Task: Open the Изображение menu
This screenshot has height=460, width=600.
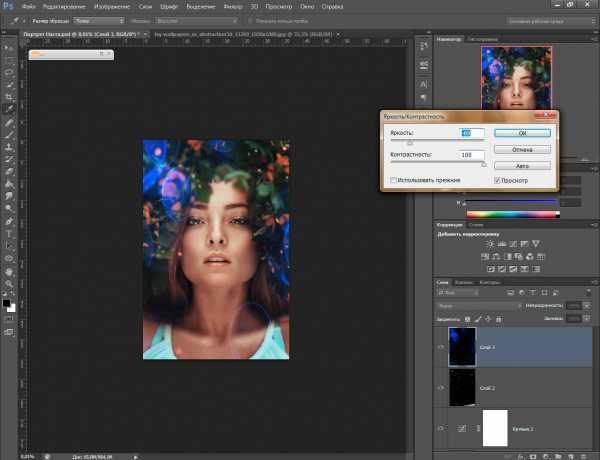Action: [x=112, y=7]
